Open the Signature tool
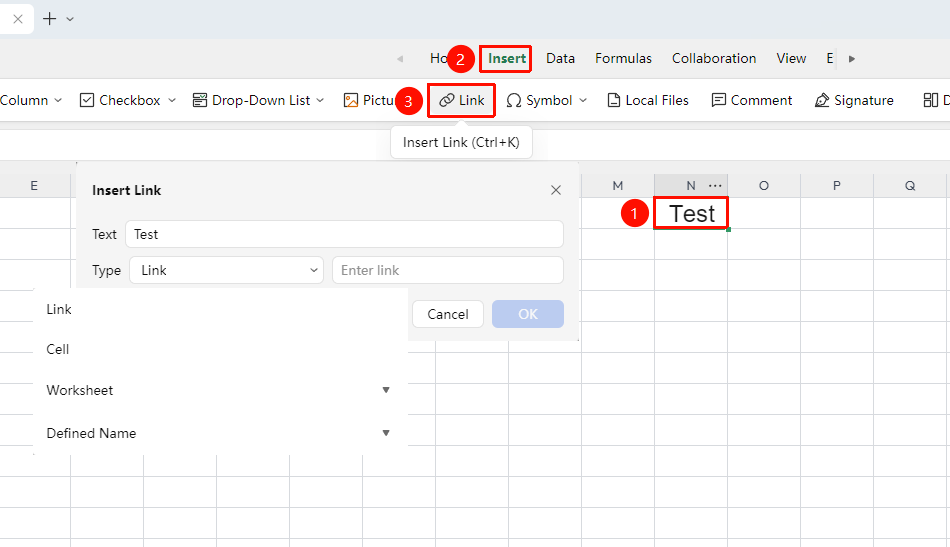Image resolution: width=950 pixels, height=547 pixels. click(x=854, y=101)
